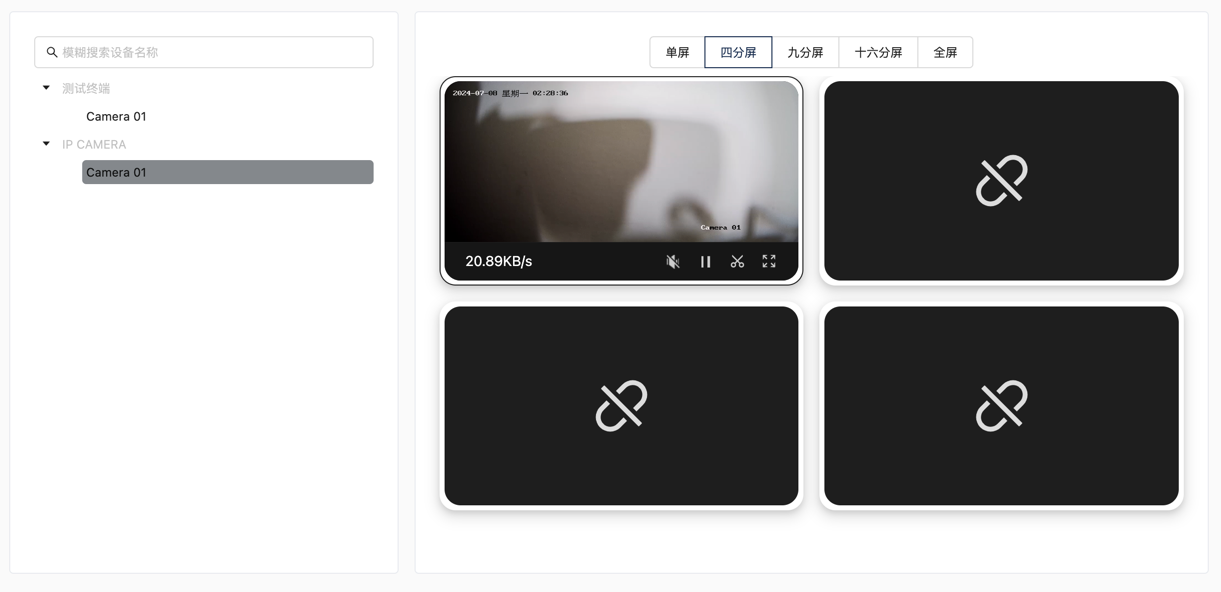Select the bottom-left disconnected video slot

(x=621, y=406)
